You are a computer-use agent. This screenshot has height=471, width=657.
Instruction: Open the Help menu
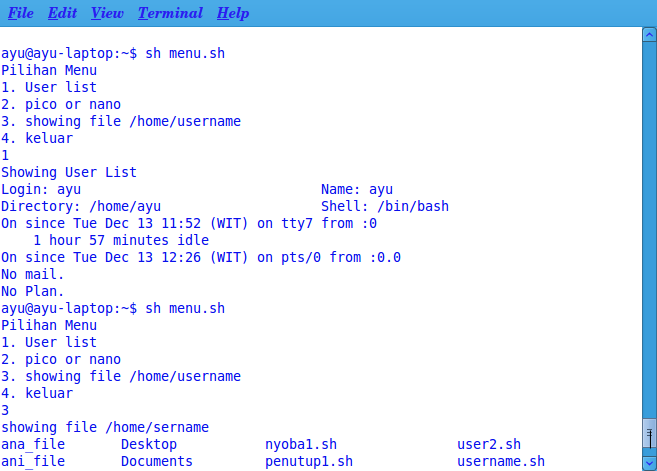click(x=233, y=13)
